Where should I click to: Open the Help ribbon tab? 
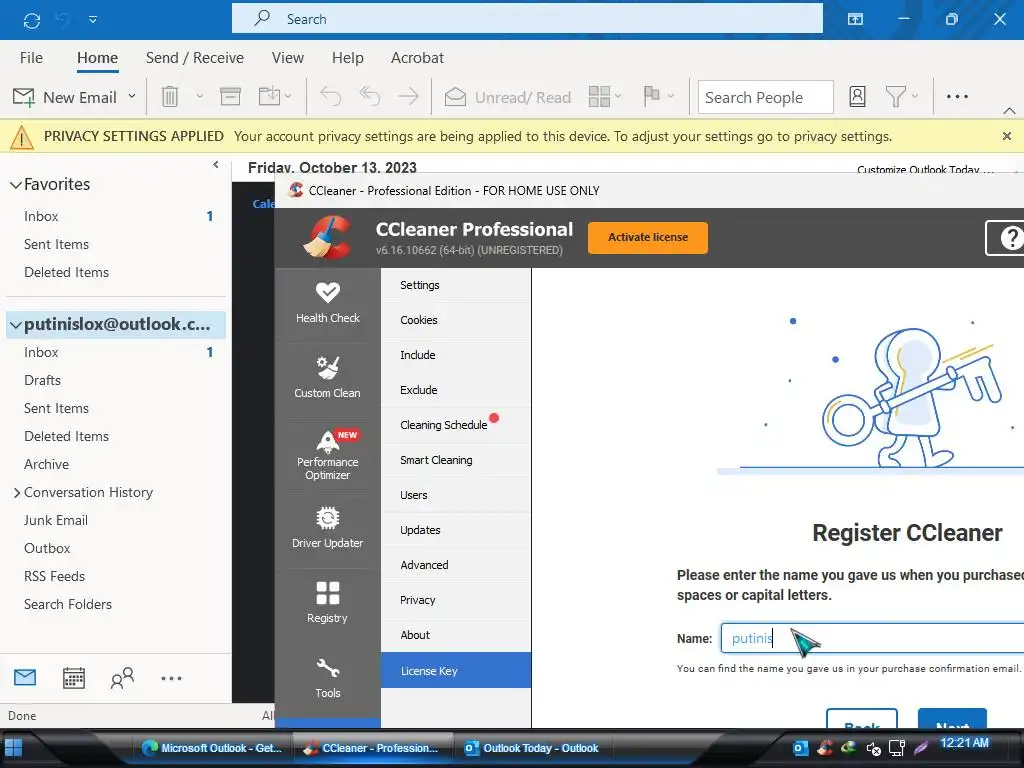pos(347,57)
